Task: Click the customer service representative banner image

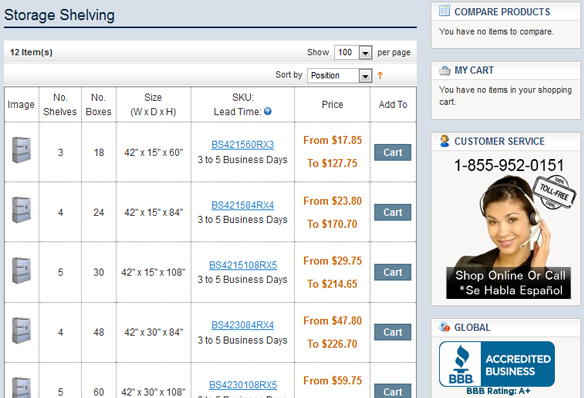Action: pos(509,237)
